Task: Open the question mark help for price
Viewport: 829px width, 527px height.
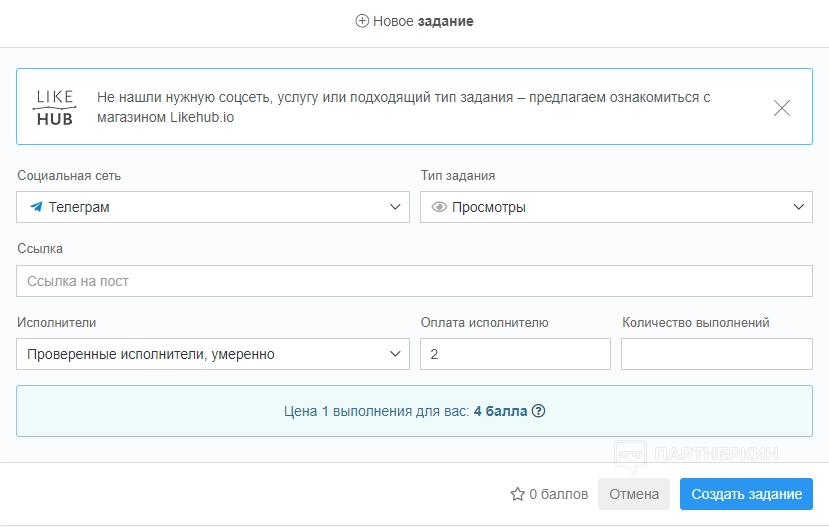Action: click(x=538, y=411)
